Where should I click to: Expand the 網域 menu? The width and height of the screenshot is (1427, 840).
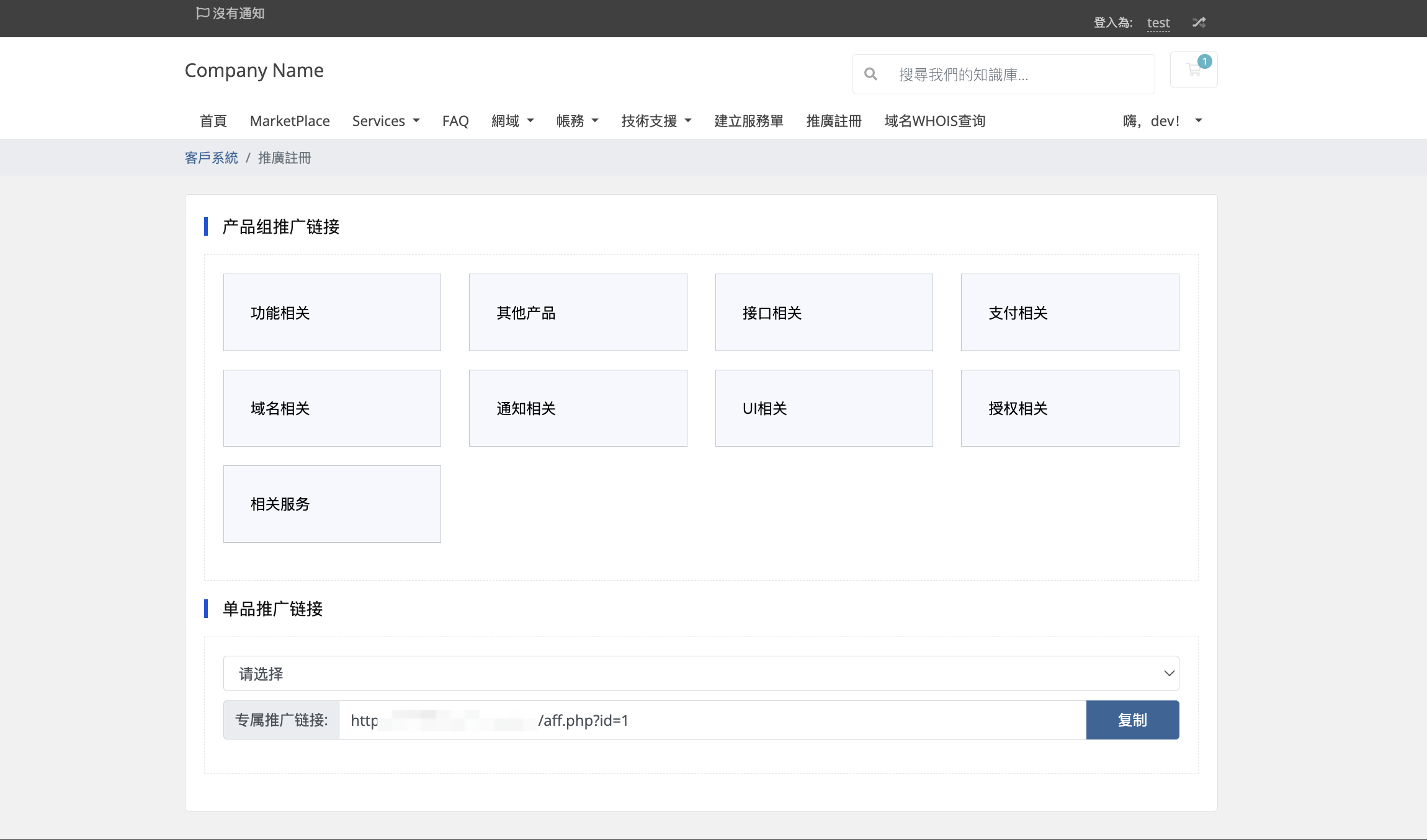pos(512,121)
